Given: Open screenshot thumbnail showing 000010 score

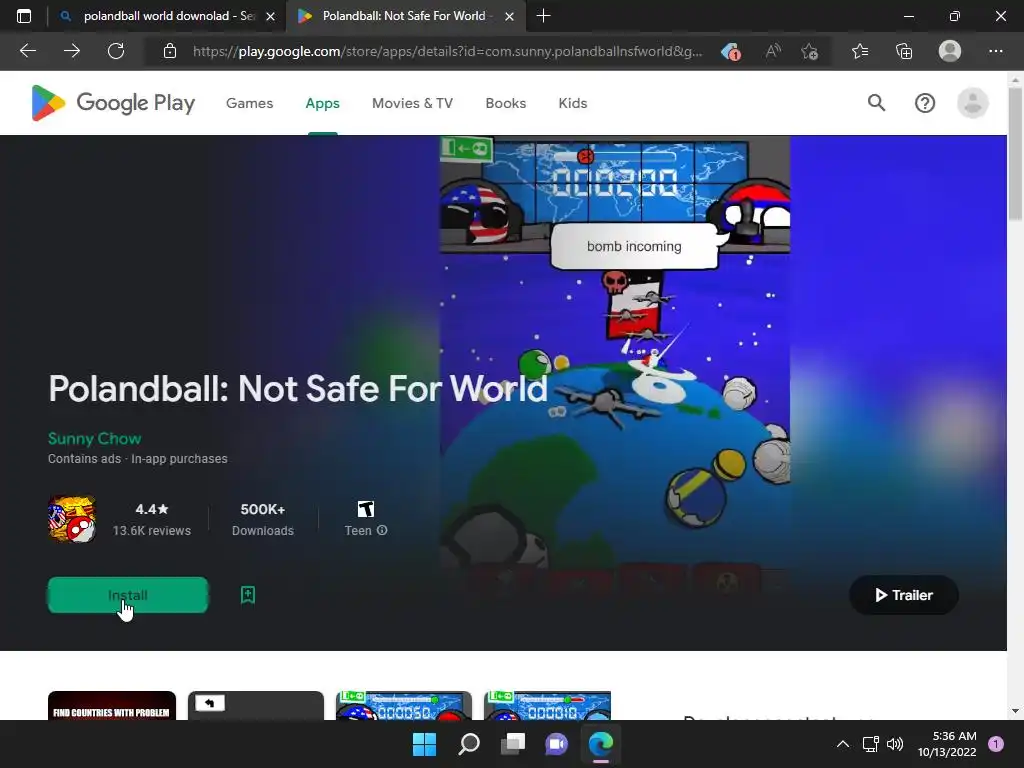Looking at the screenshot, I should point(547,705).
